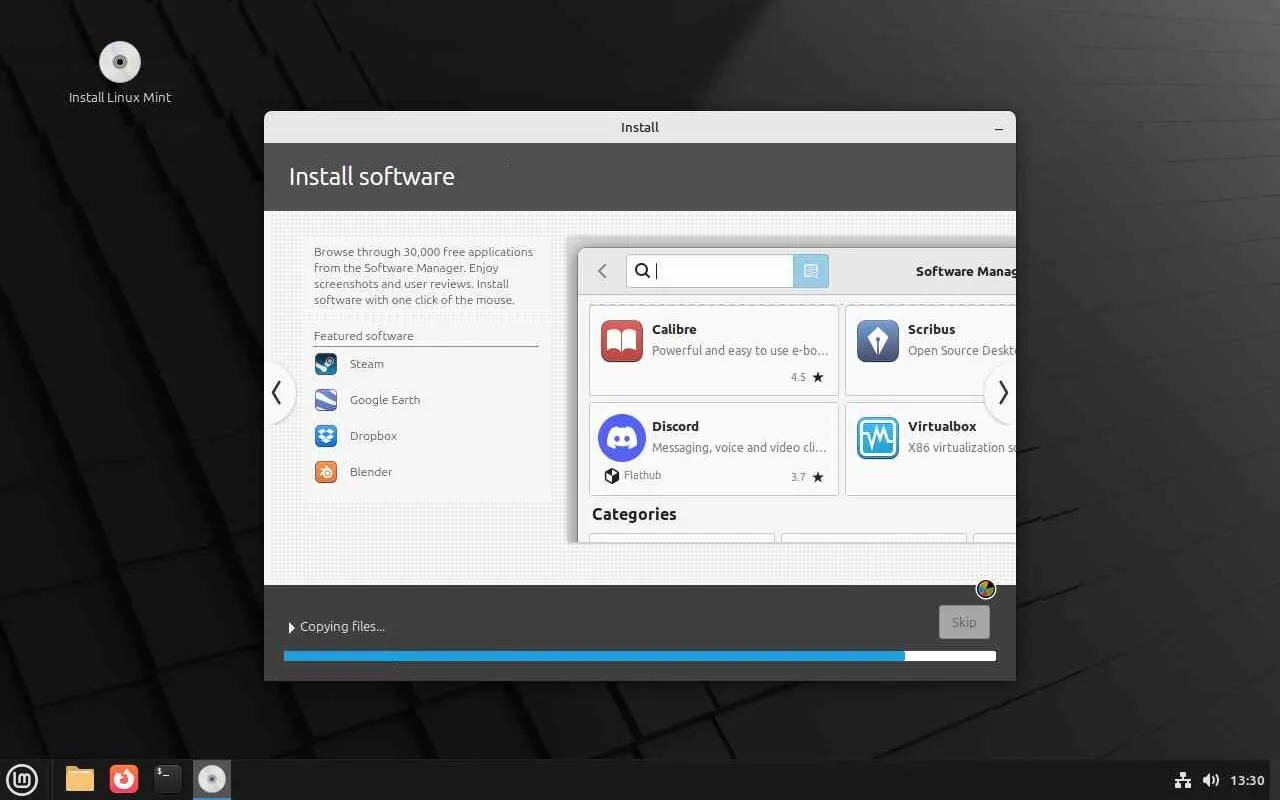Click the Flathub label under Discord
The height and width of the screenshot is (800, 1280).
pyautogui.click(x=642, y=476)
